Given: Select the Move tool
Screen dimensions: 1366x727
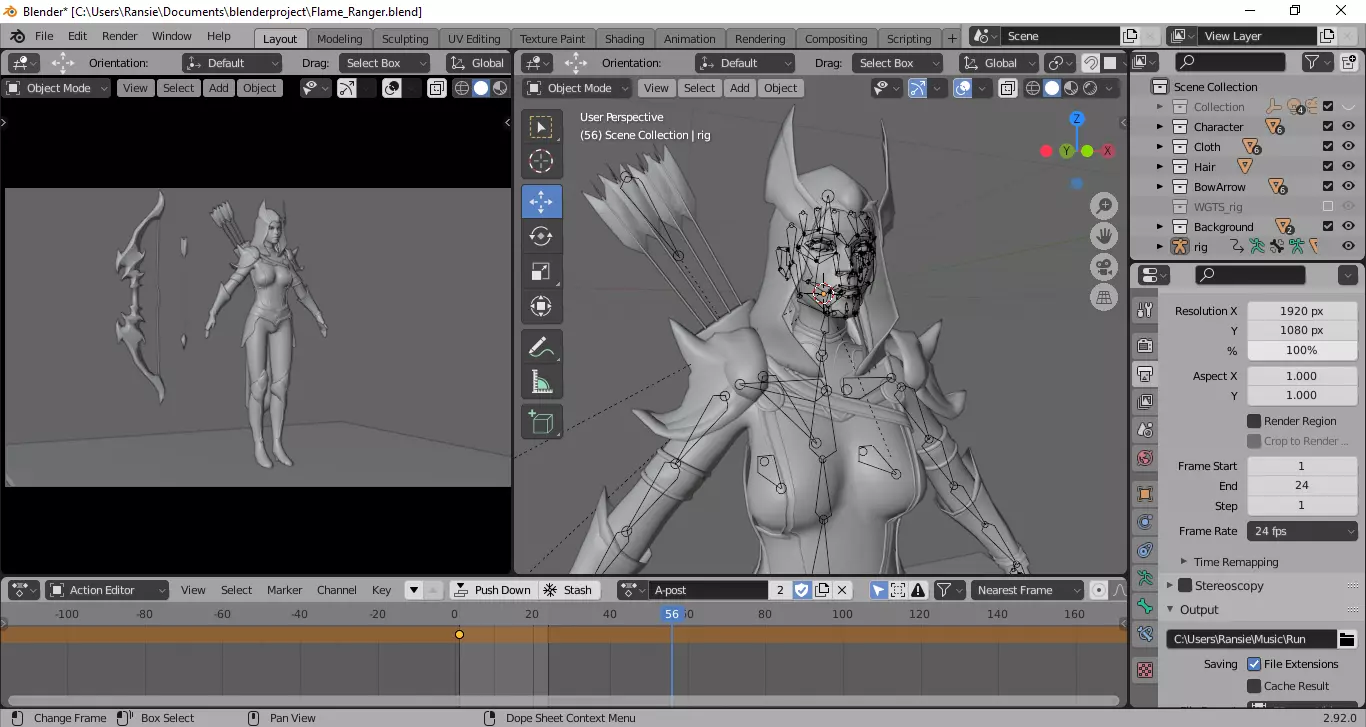Looking at the screenshot, I should (541, 201).
